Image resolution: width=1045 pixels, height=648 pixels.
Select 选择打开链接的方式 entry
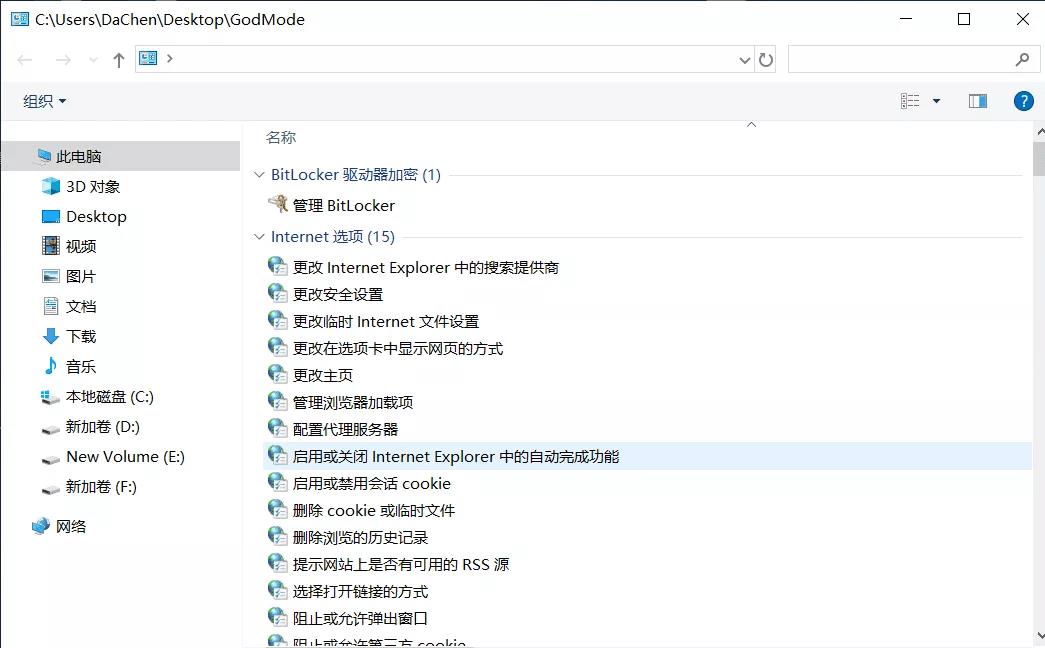pos(360,591)
